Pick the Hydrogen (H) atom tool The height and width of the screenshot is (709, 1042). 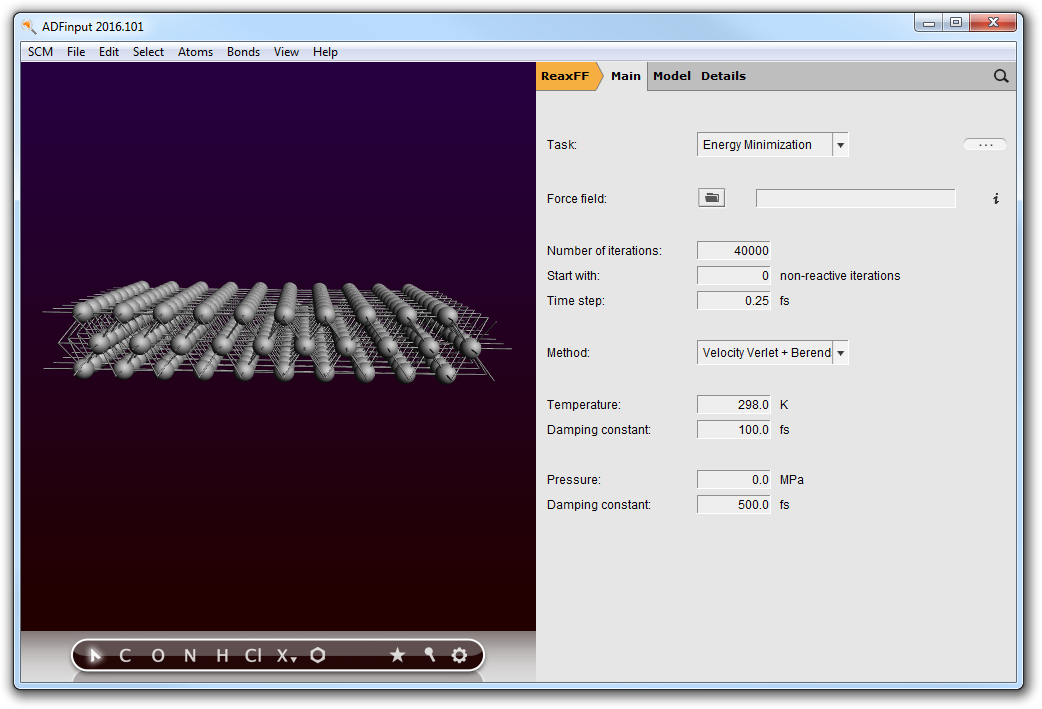(x=222, y=656)
